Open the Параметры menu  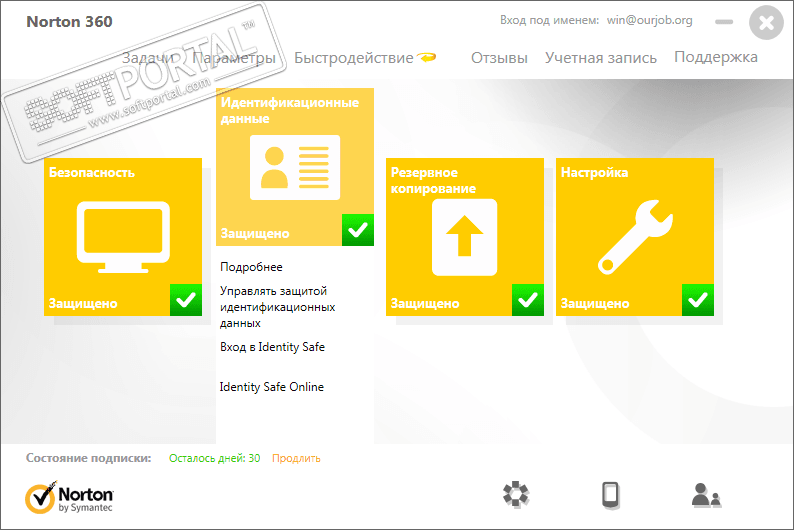point(234,58)
